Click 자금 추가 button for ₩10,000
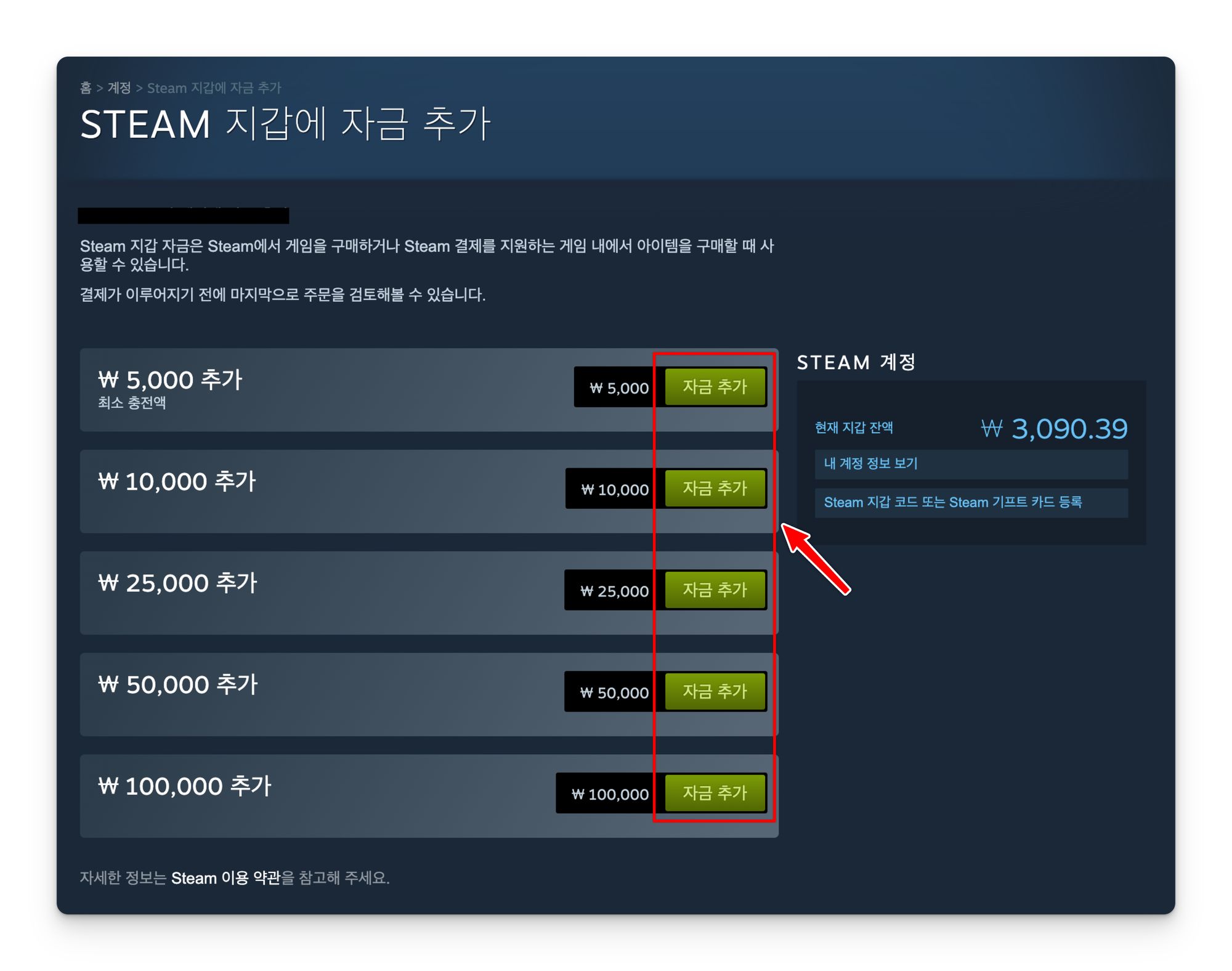 click(x=715, y=489)
